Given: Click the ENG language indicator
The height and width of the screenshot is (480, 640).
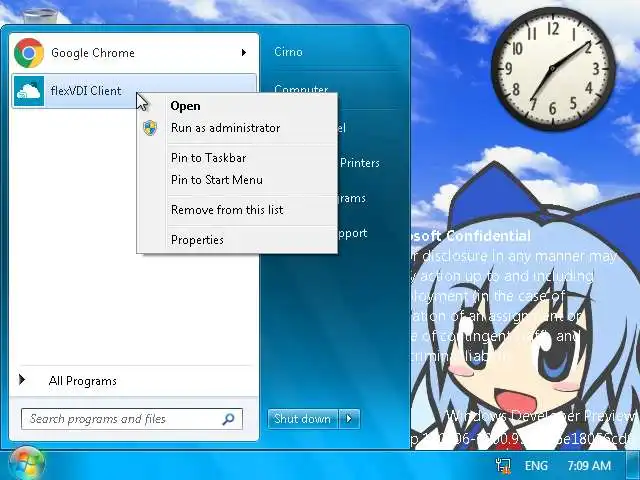Looking at the screenshot, I should pos(536,466).
